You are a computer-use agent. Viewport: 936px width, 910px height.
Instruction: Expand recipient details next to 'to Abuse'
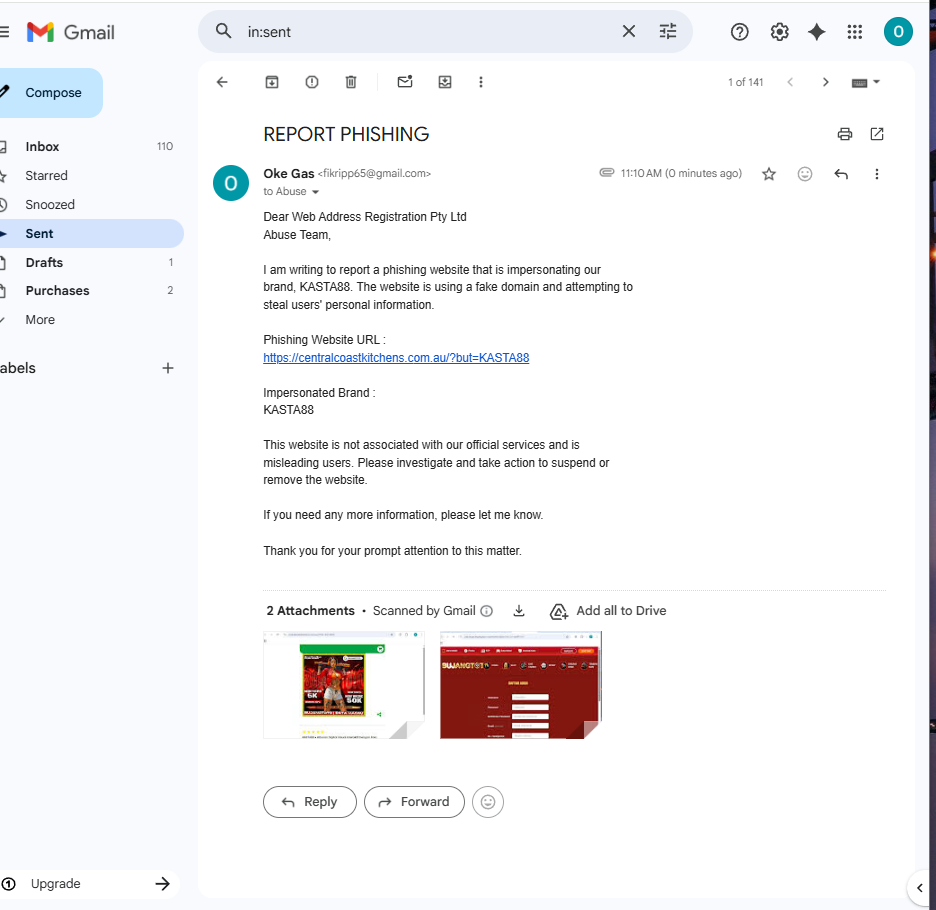(x=315, y=192)
